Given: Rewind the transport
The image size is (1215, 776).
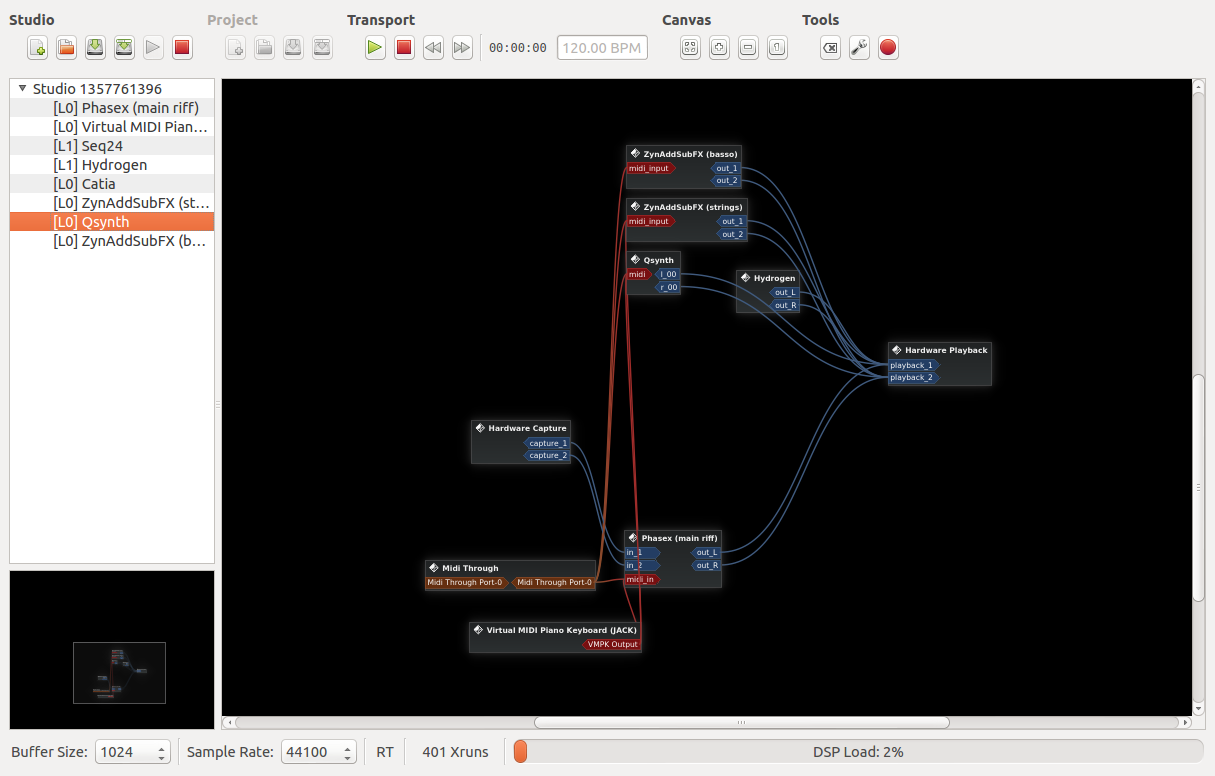Looking at the screenshot, I should point(433,47).
